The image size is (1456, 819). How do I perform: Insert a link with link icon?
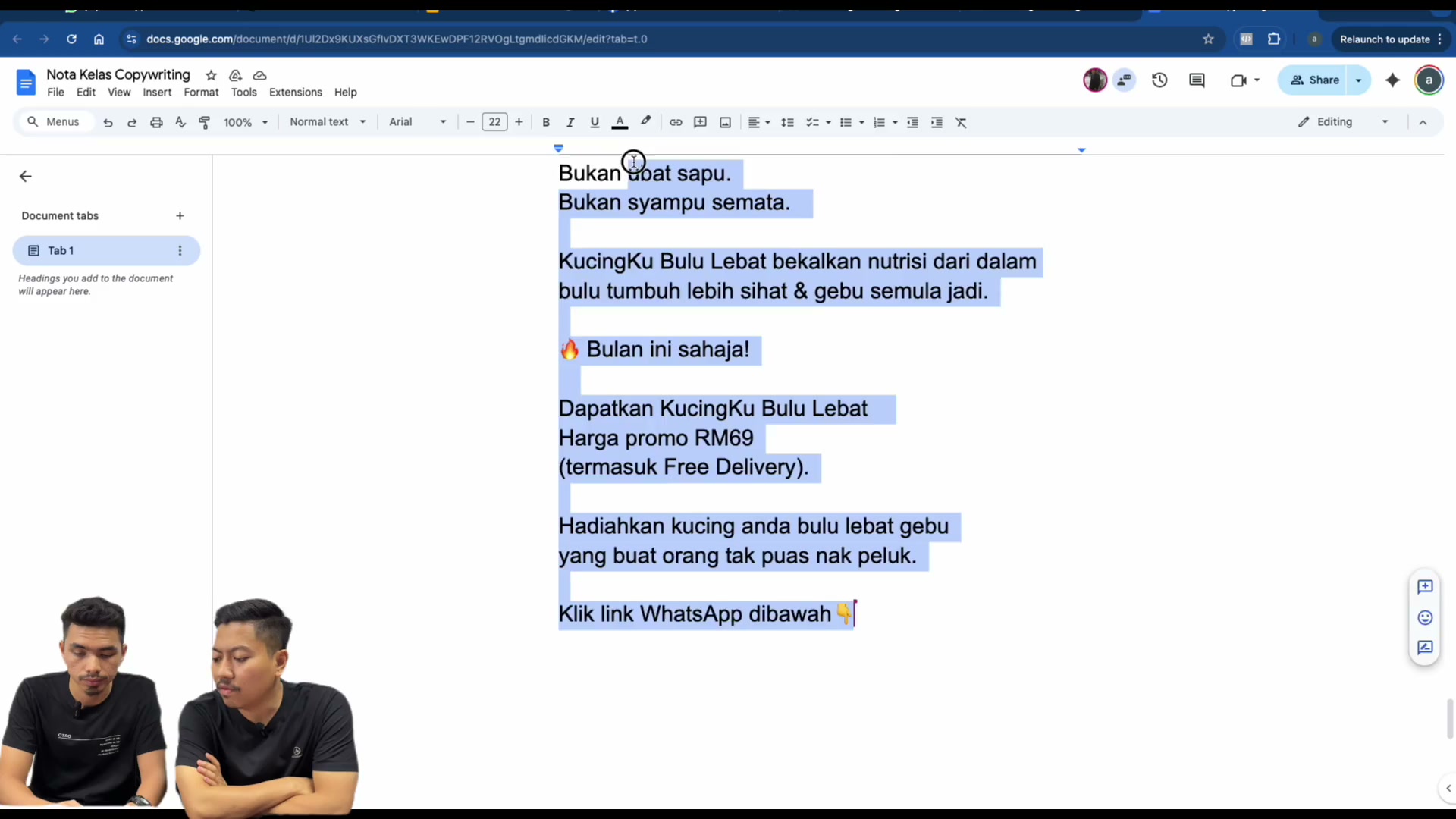(x=676, y=122)
